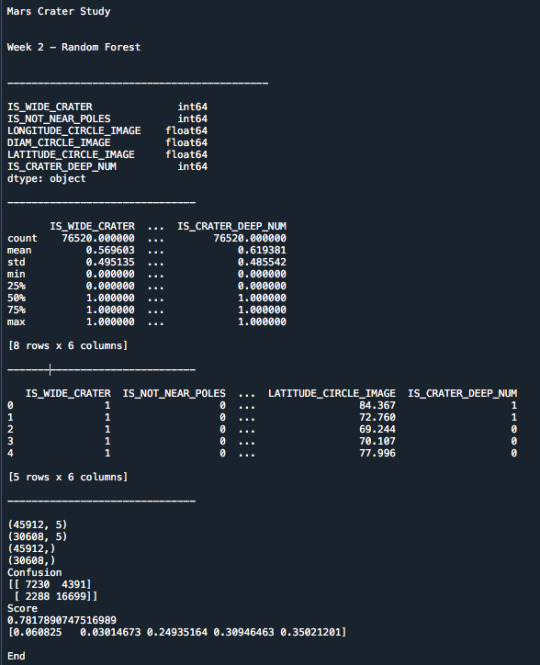Select feature importance 0.03014673
Viewport: 540px width, 665px height.
click(x=110, y=632)
